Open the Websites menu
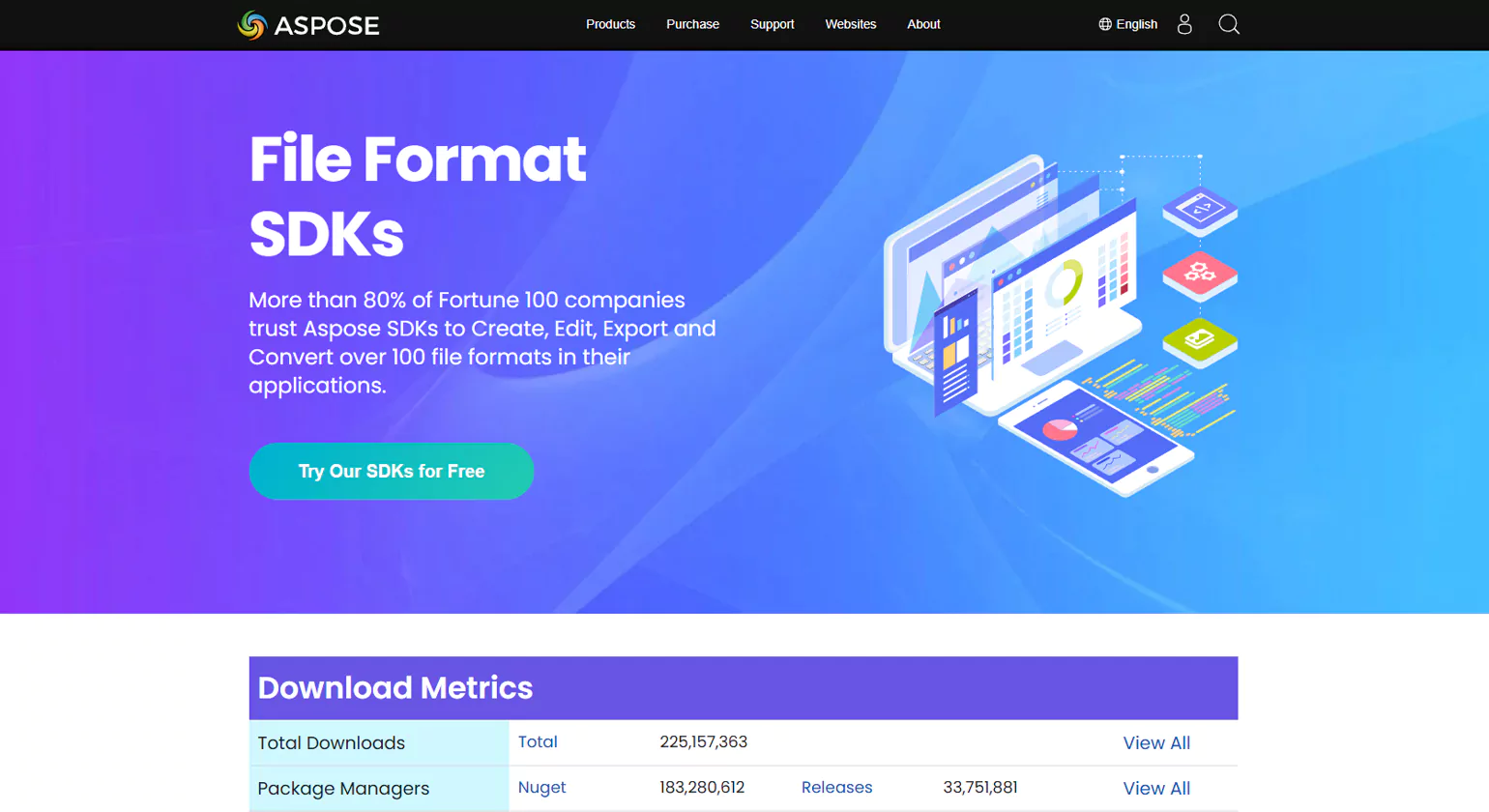Viewport: 1489px width, 812px height. tap(850, 24)
